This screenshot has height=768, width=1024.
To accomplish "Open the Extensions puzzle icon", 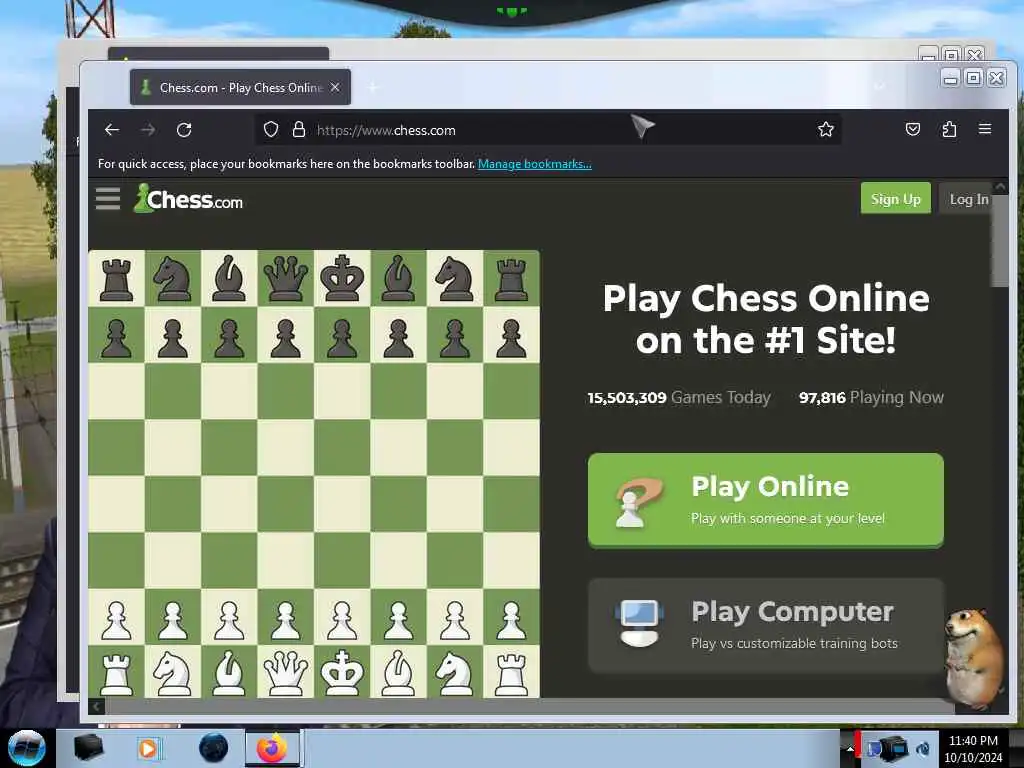I will tap(949, 129).
